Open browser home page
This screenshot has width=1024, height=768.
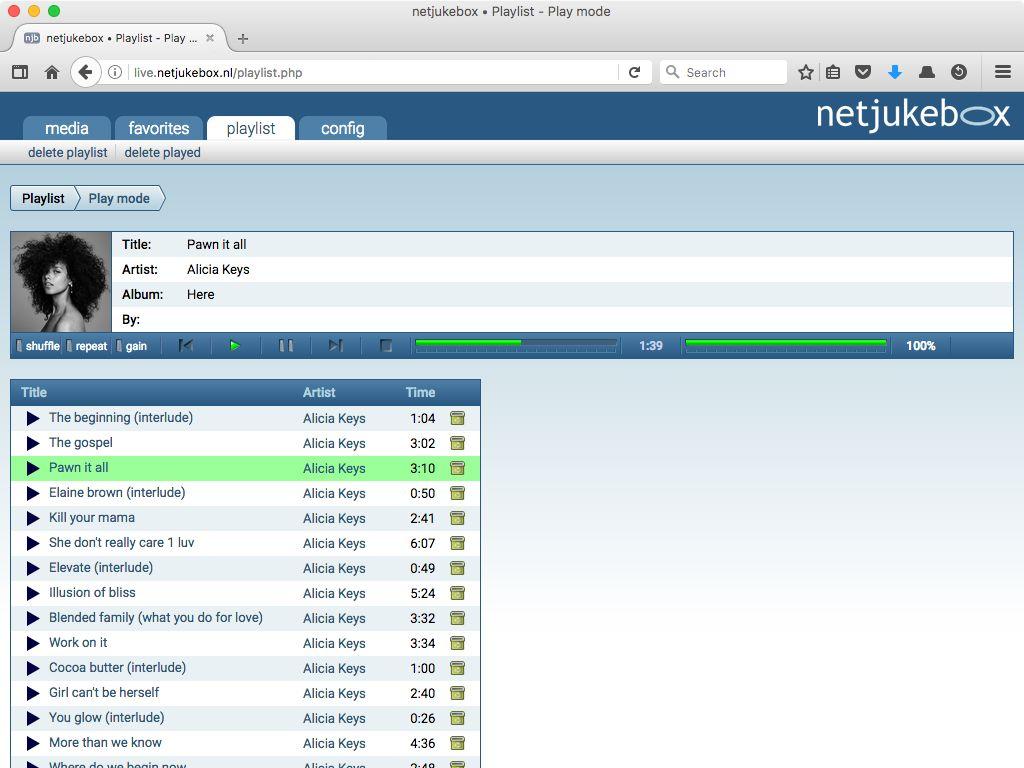coord(52,72)
